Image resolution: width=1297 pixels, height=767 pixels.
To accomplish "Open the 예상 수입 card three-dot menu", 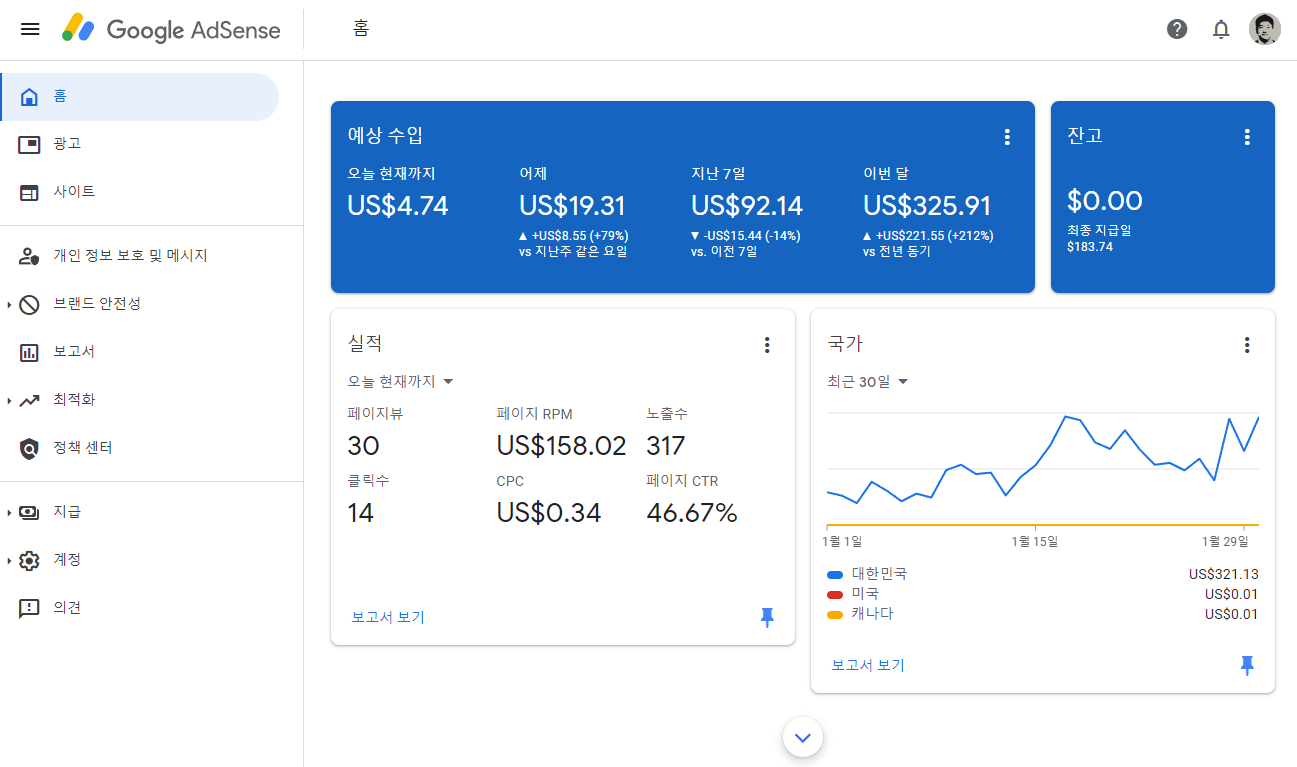I will [x=1007, y=137].
